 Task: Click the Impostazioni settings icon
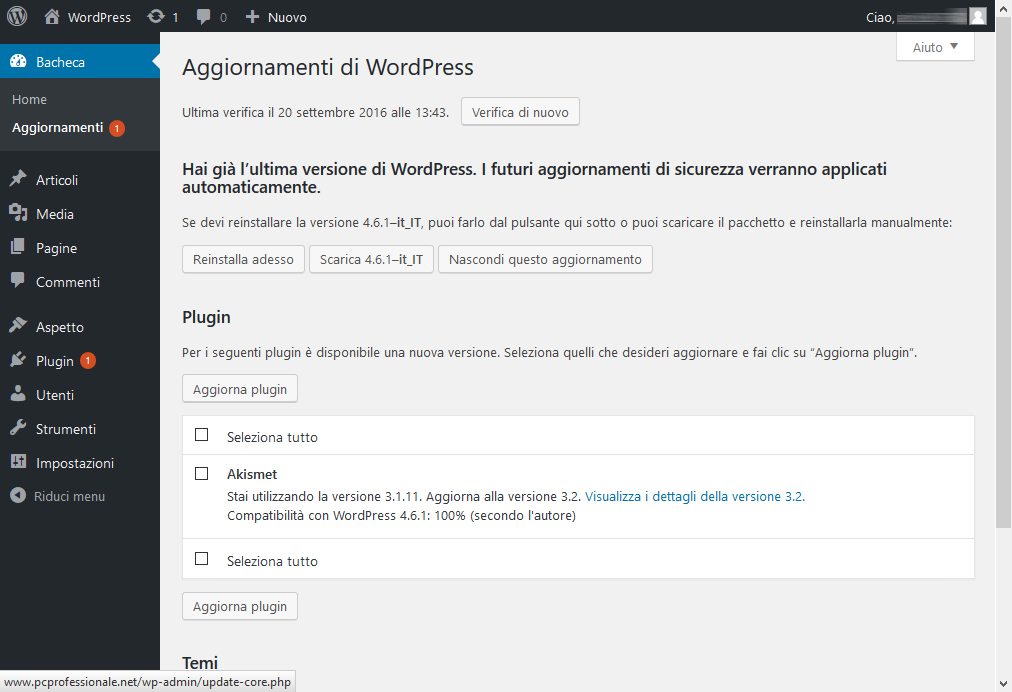click(18, 463)
